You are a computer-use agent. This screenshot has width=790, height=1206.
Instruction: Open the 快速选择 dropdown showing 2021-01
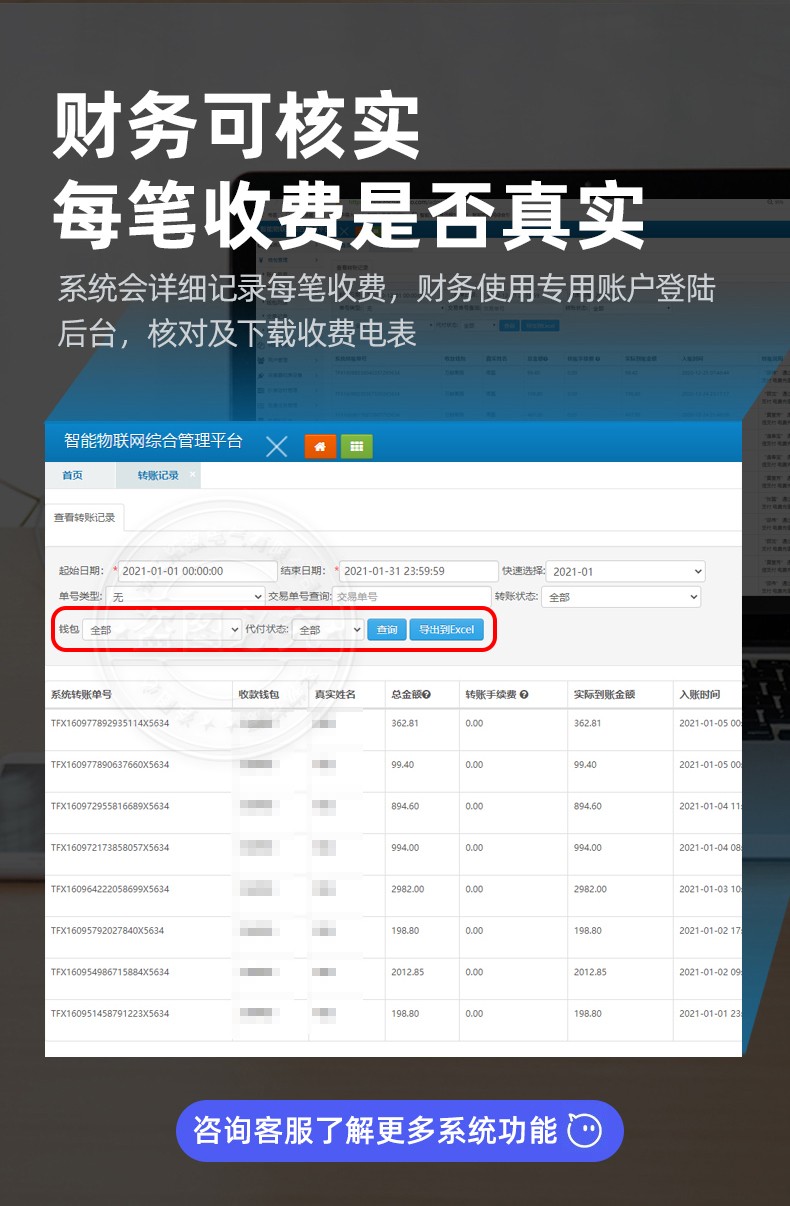pyautogui.click(x=625, y=572)
